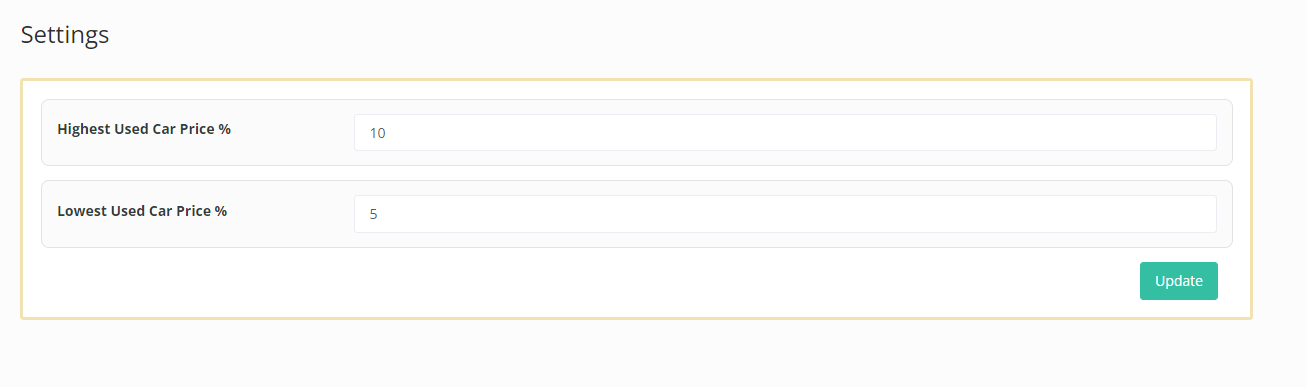
Task: Click far right end of Highest price field
Action: point(1200,132)
